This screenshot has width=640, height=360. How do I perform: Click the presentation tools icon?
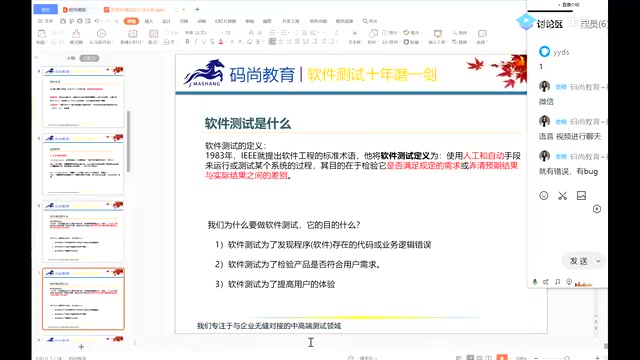[438, 33]
